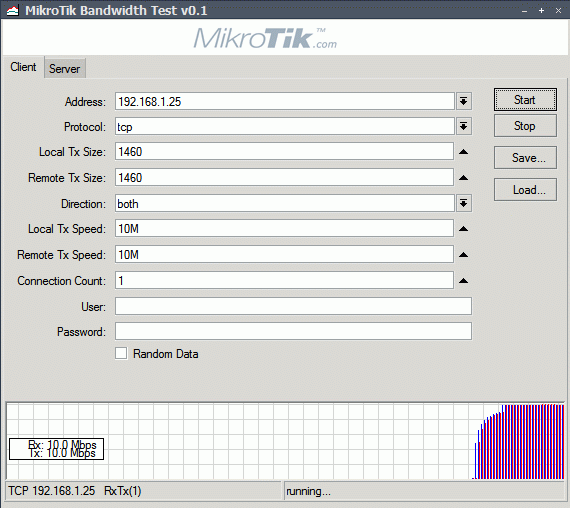Click the Rx/Tx Mbps readout box
Screen dimensions: 570x508
click(56, 449)
